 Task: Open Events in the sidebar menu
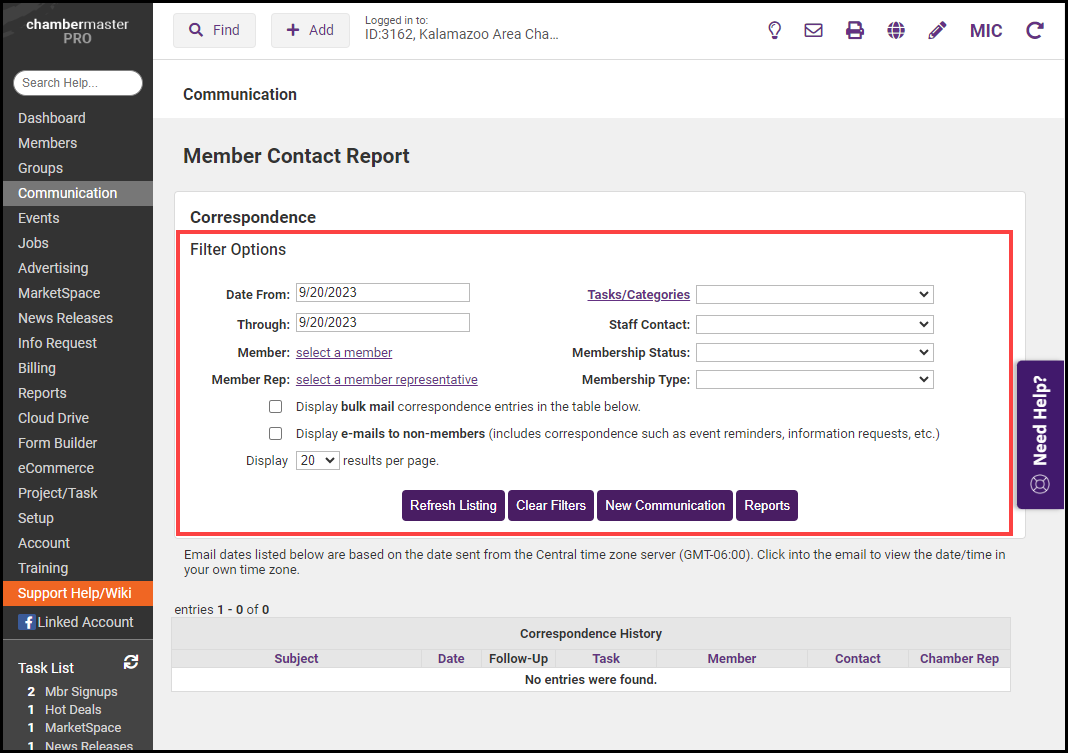point(39,218)
